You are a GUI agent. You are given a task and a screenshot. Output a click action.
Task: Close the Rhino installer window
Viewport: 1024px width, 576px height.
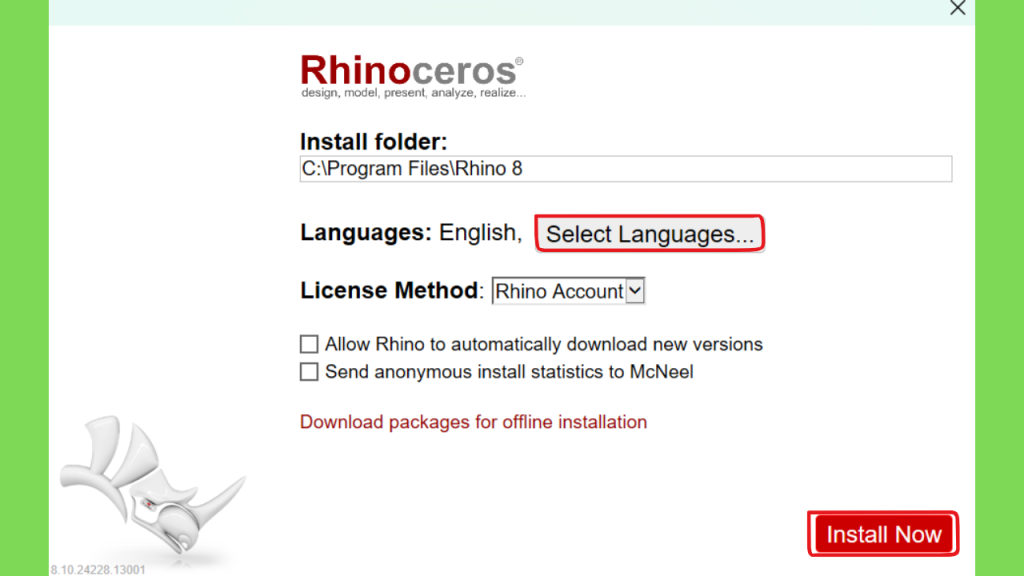[957, 8]
